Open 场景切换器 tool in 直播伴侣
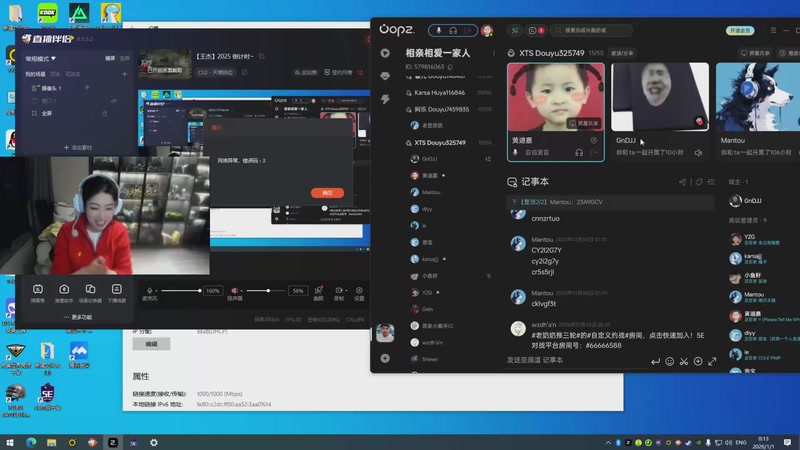 [90, 293]
